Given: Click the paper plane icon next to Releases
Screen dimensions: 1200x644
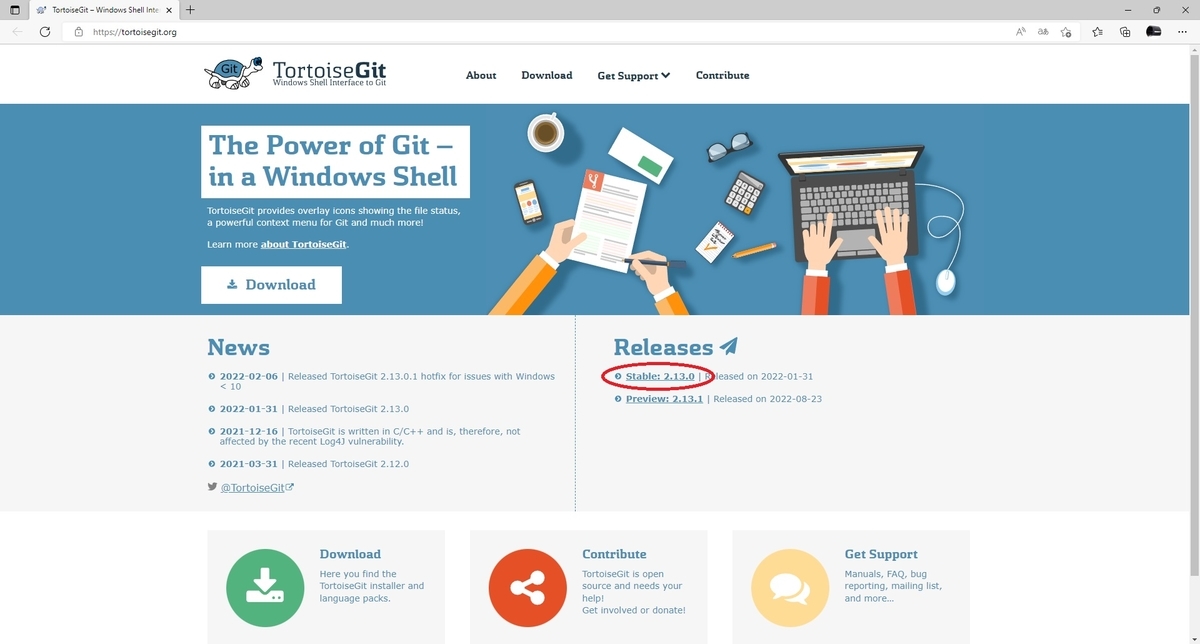Looking at the screenshot, I should click(729, 346).
